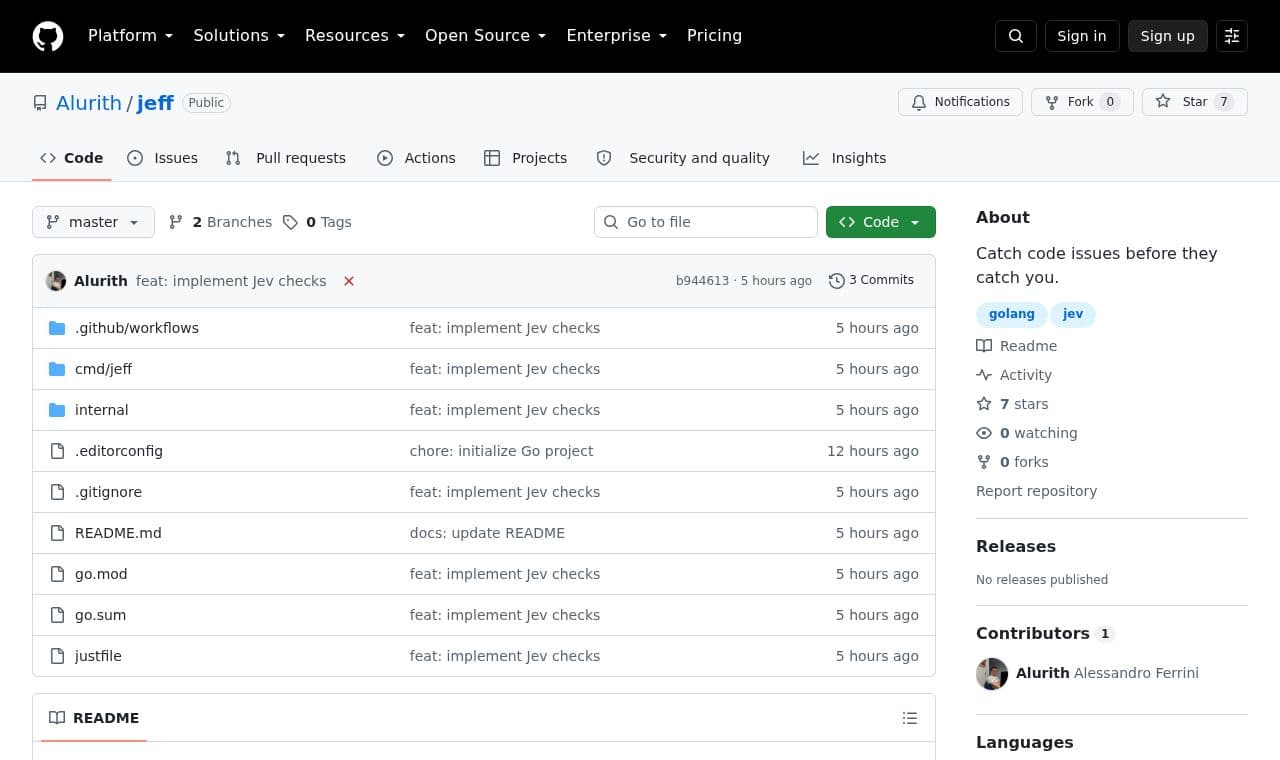The width and height of the screenshot is (1280, 760).
Task: Expand the Solutions menu
Action: coord(239,36)
